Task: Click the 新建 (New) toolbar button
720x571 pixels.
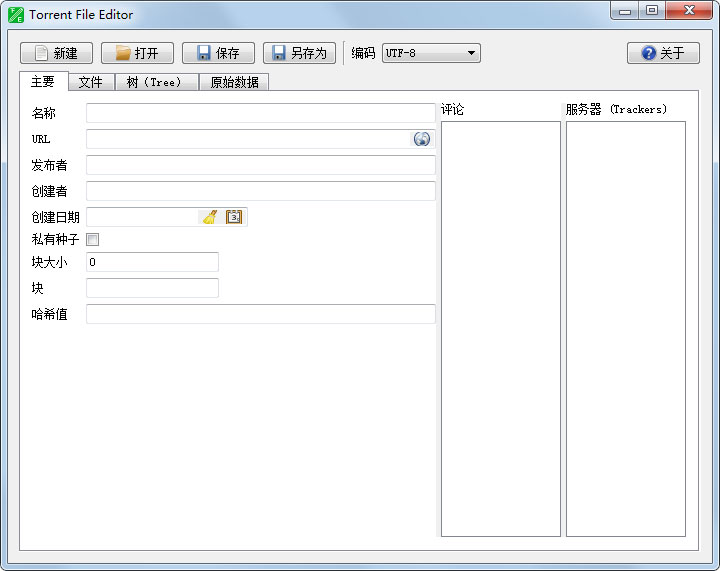Action: click(x=56, y=53)
